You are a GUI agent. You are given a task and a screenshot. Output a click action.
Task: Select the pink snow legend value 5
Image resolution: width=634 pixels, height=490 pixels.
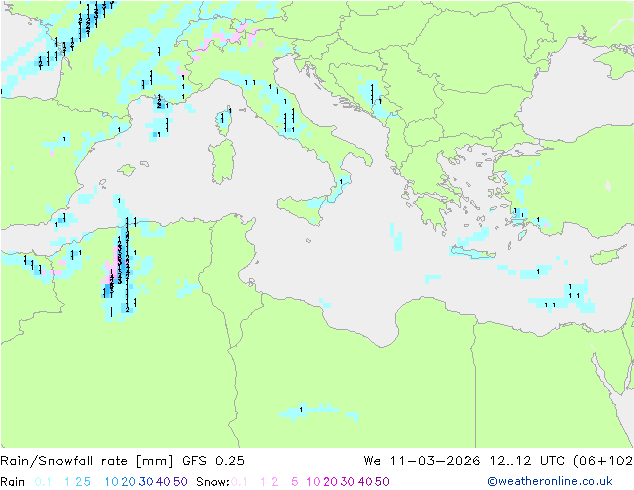pyautogui.click(x=295, y=482)
